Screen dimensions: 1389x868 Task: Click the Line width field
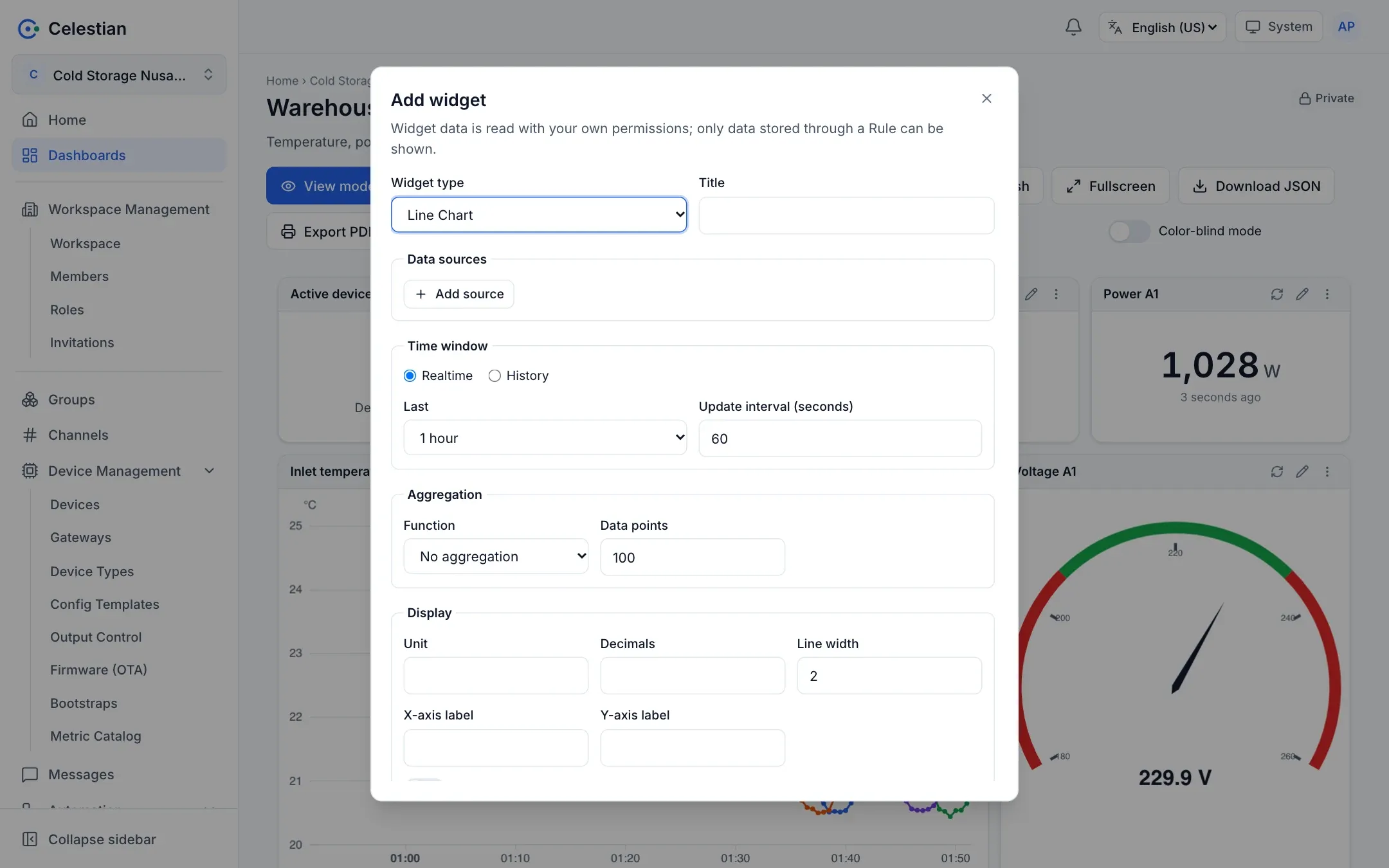point(889,675)
